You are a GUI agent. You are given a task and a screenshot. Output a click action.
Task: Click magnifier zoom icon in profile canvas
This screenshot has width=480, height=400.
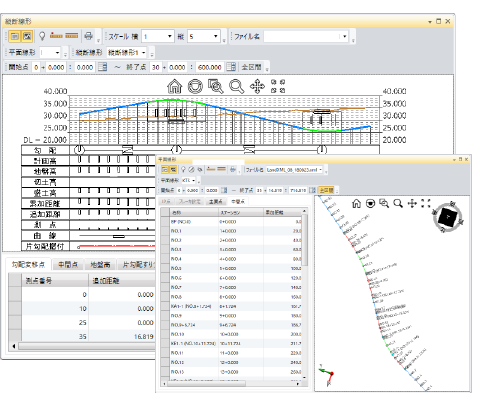pyautogui.click(x=236, y=86)
